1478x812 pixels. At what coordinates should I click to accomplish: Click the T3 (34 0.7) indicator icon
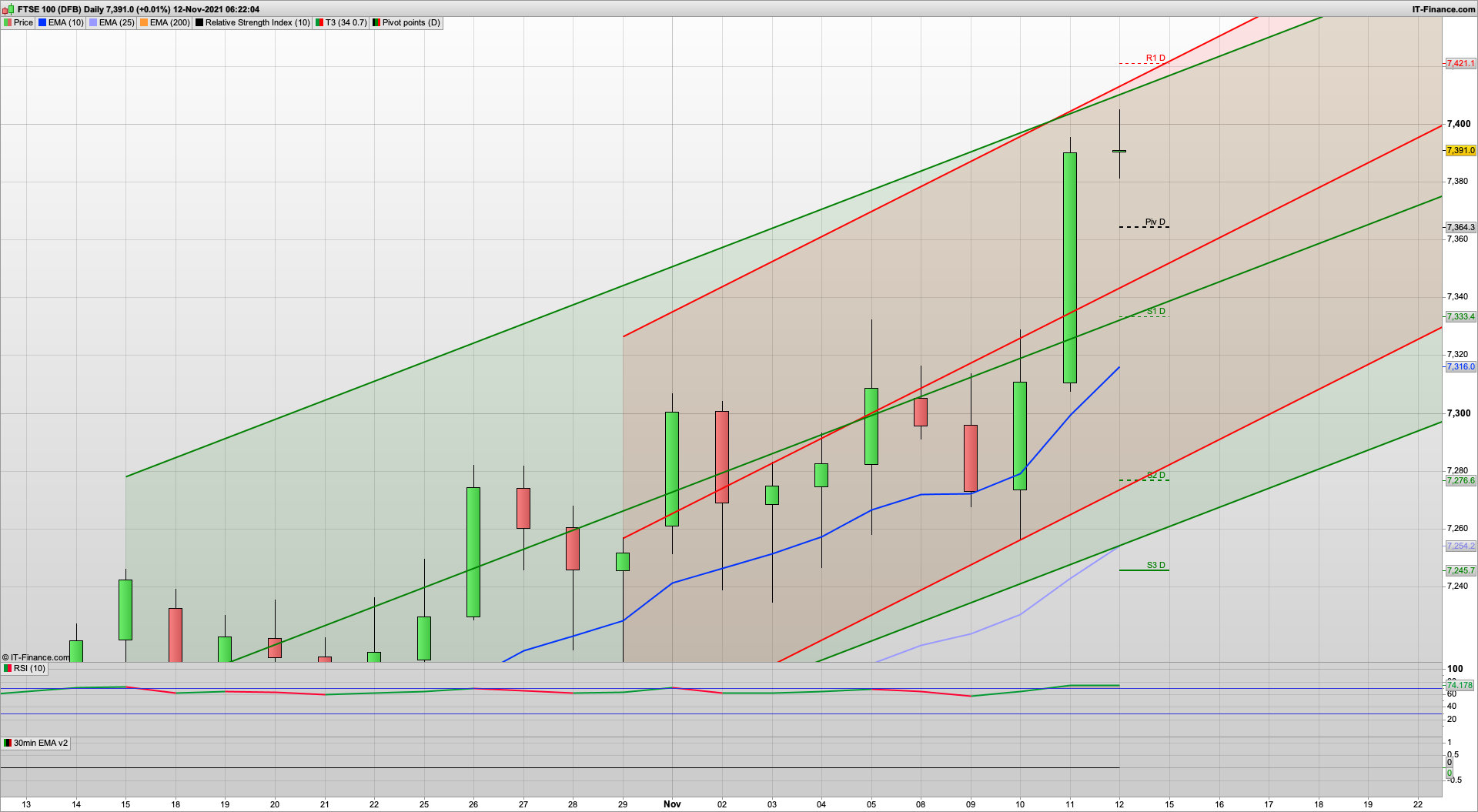tap(319, 22)
